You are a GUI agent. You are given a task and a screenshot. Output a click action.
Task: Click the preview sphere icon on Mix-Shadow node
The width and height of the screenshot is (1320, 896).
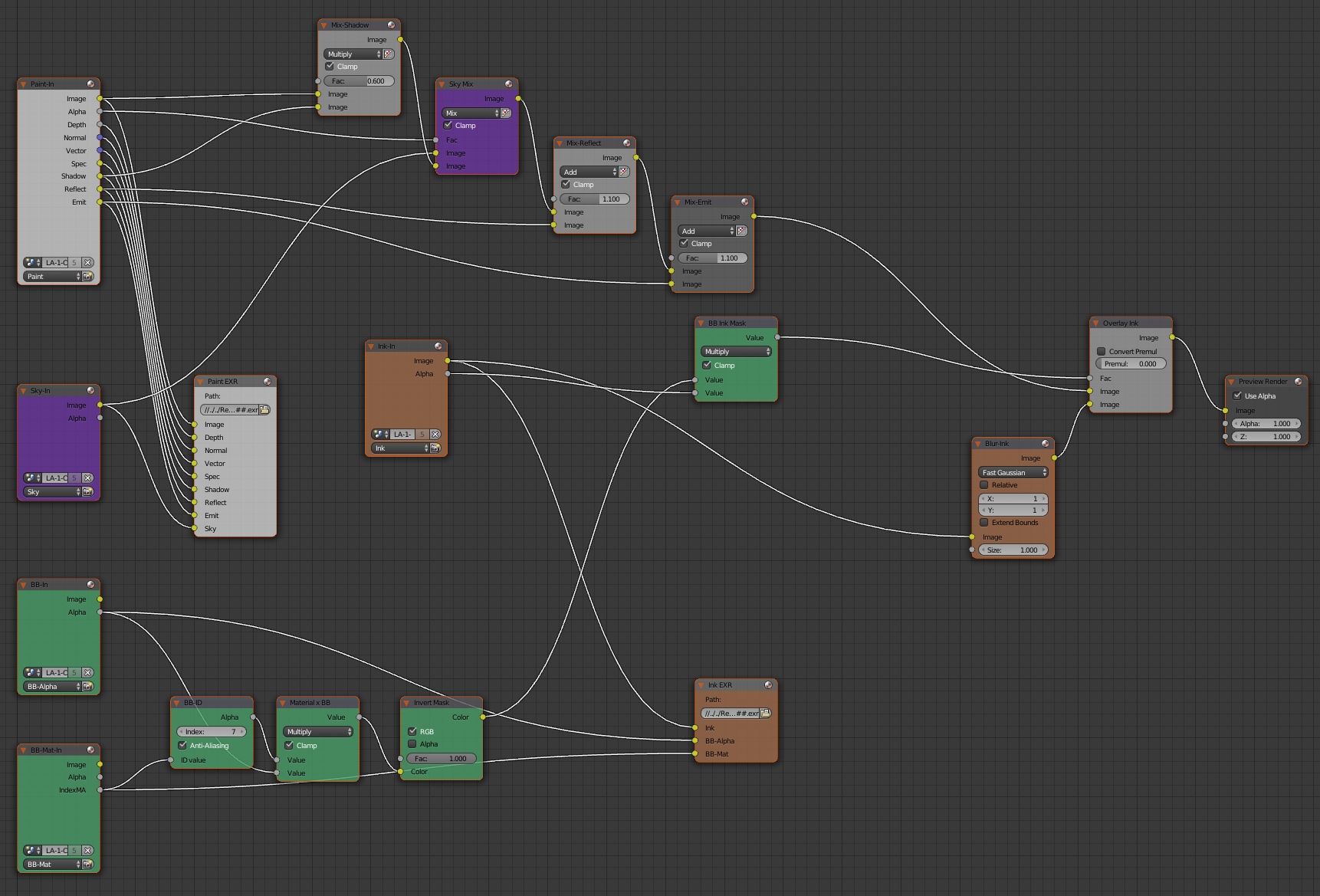click(391, 25)
